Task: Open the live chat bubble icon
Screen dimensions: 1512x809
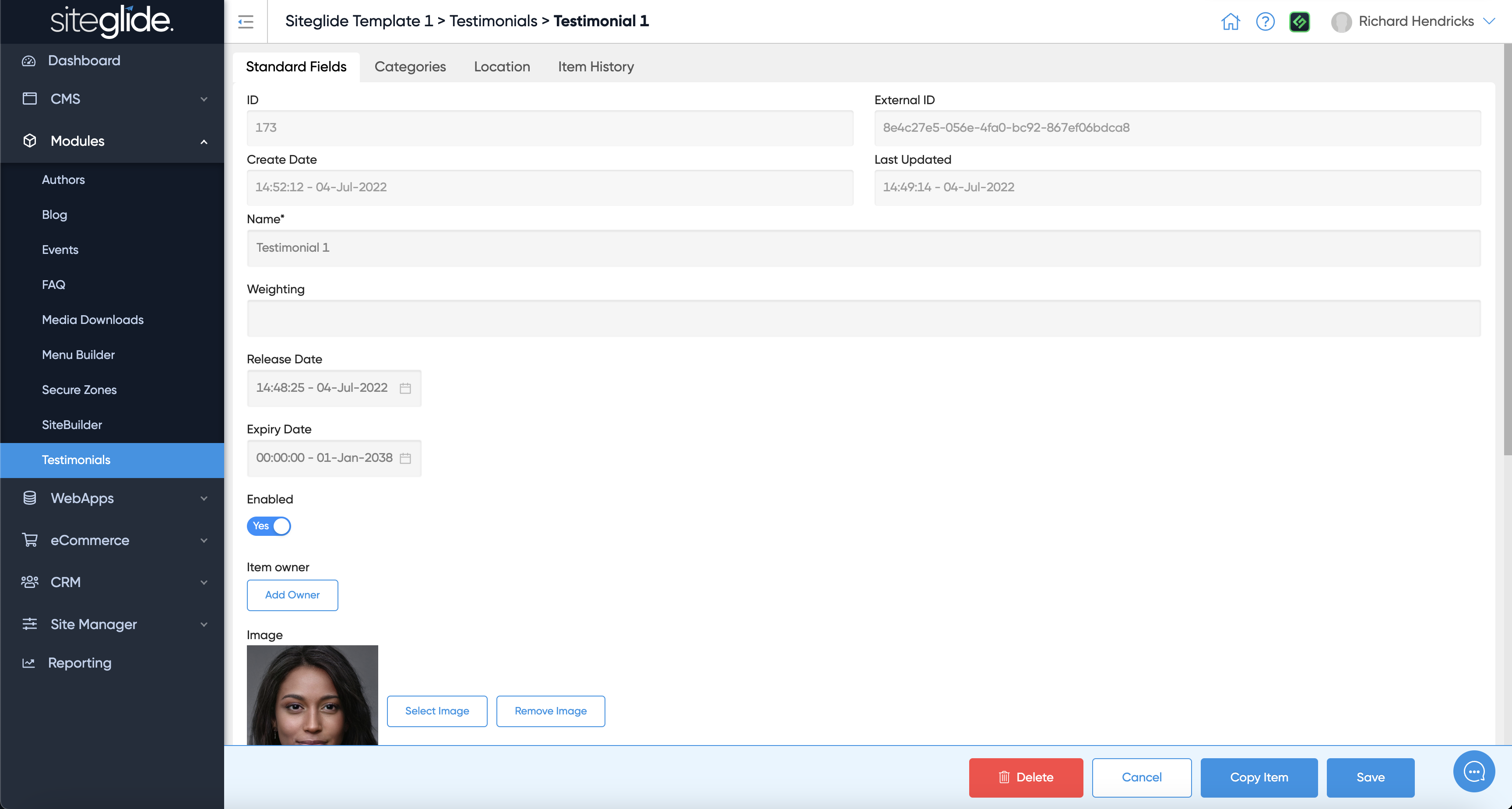Action: pos(1474,771)
